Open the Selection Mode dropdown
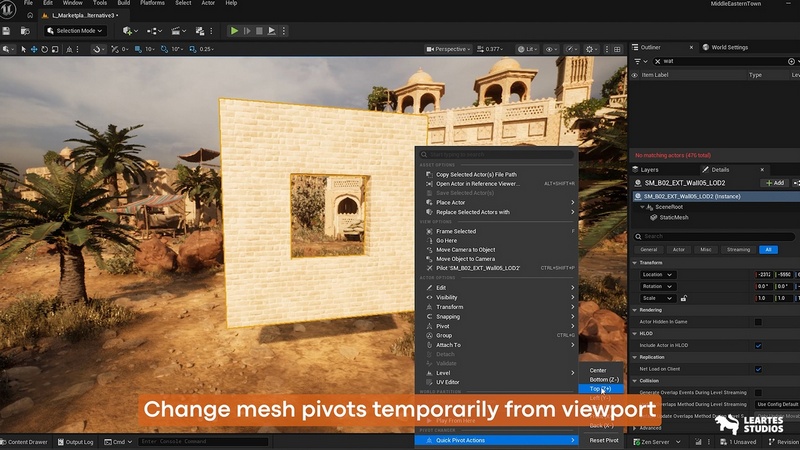 point(72,31)
